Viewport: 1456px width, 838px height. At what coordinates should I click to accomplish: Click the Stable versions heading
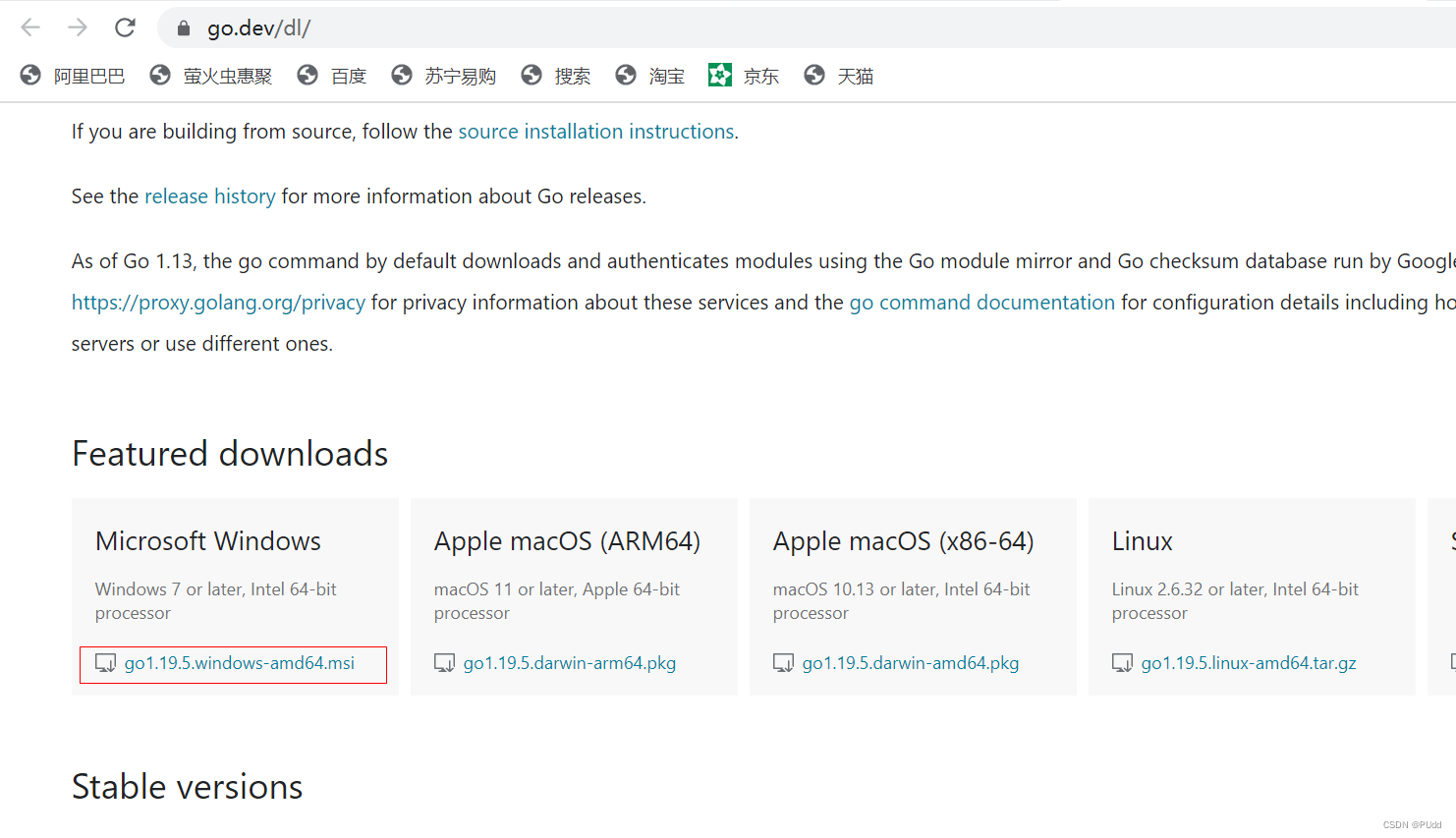click(x=188, y=787)
